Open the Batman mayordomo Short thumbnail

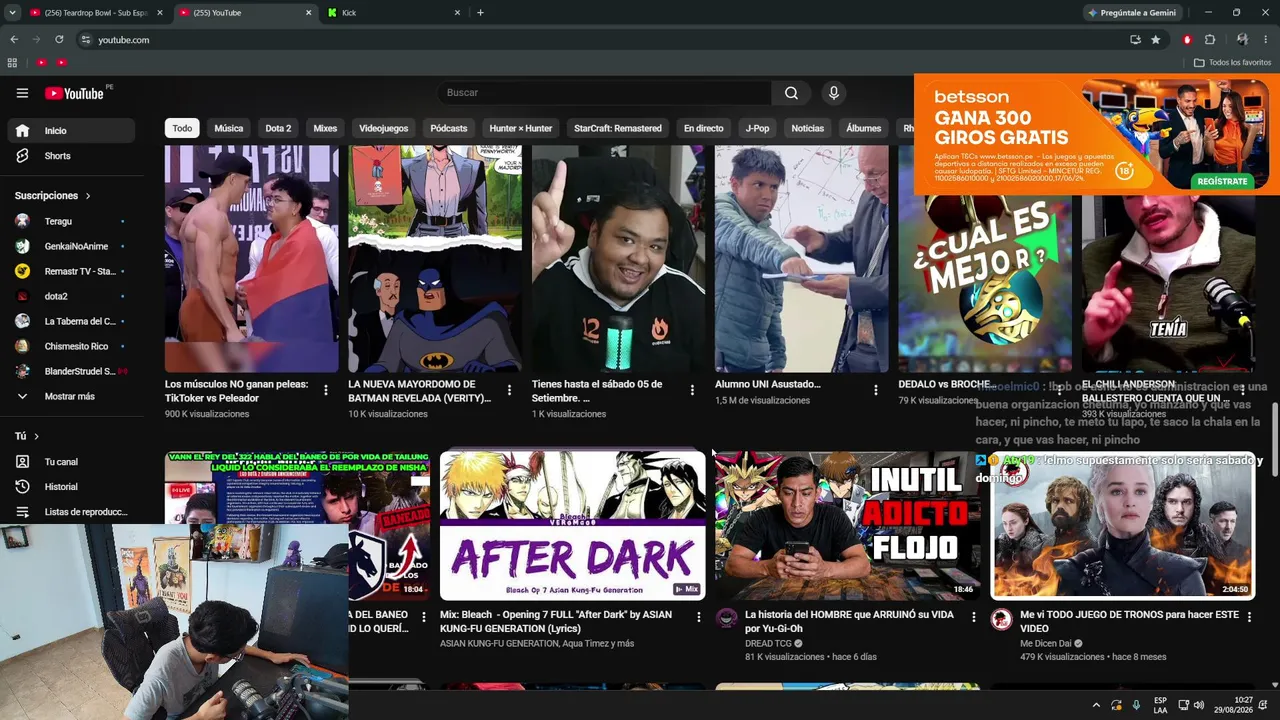pyautogui.click(x=434, y=258)
